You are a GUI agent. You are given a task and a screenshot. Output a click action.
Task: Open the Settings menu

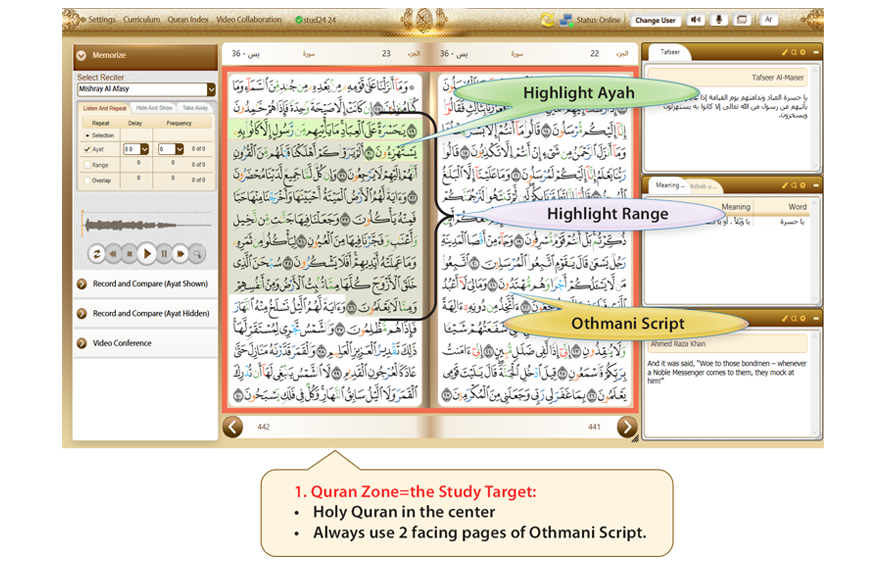pyautogui.click(x=102, y=20)
